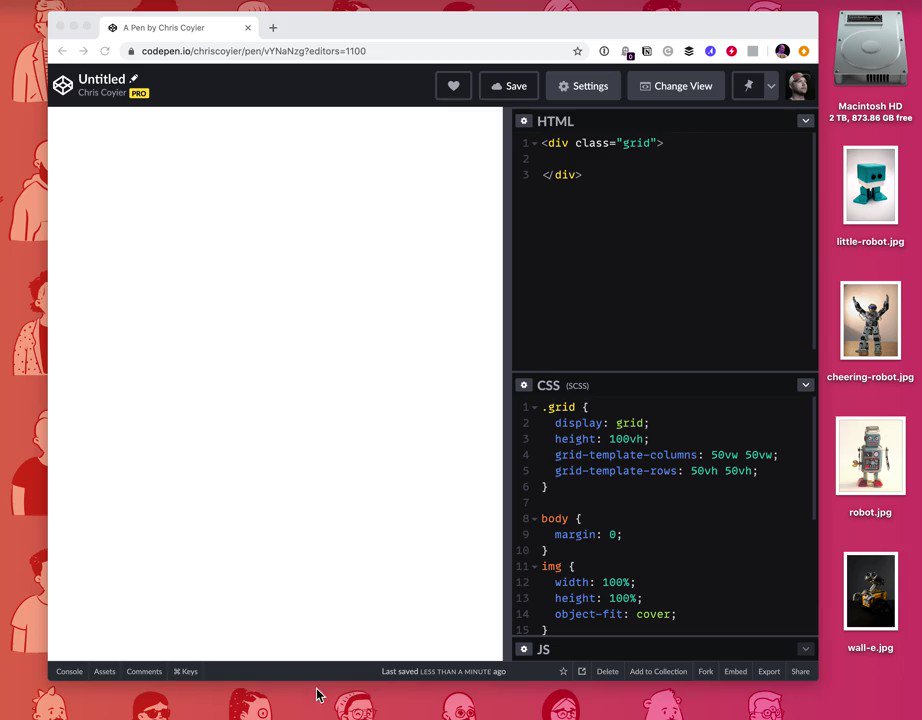Viewport: 922px width, 720px height.
Task: Open the CSS panel settings gear
Action: (523, 385)
